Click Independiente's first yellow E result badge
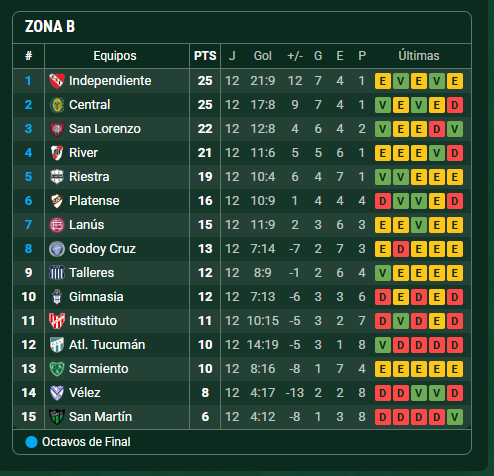 (x=383, y=81)
